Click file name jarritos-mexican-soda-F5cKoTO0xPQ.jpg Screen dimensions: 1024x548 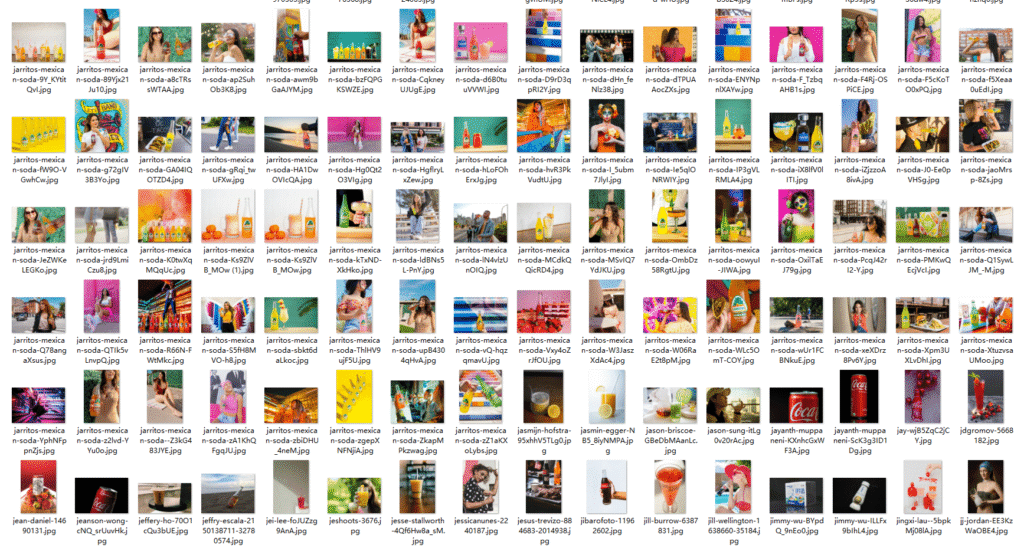[x=923, y=80]
